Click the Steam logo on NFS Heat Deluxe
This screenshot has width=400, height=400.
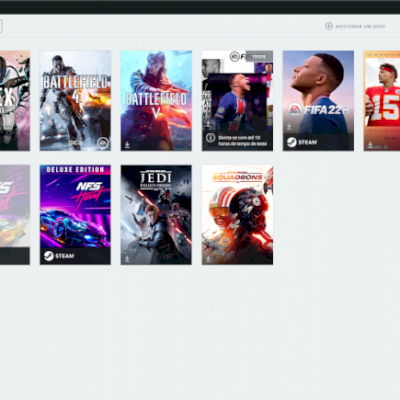click(x=49, y=256)
